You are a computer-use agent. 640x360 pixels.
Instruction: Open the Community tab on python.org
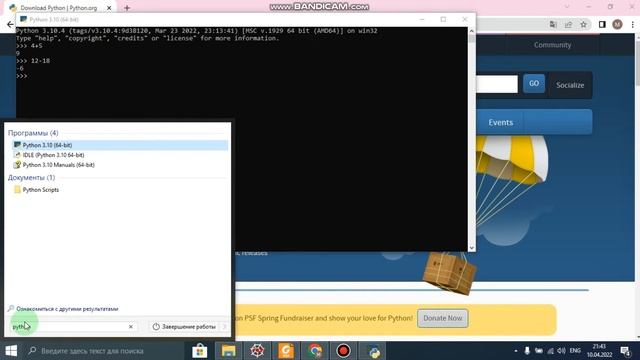[552, 45]
